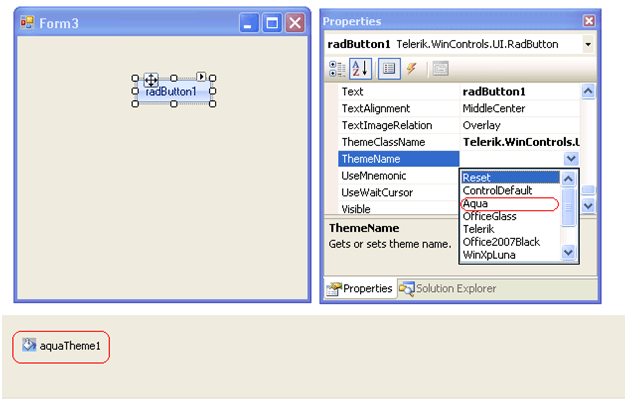Select the ThemeClassName property row
Image resolution: width=628 pixels, height=402 pixels.
[x=398, y=142]
